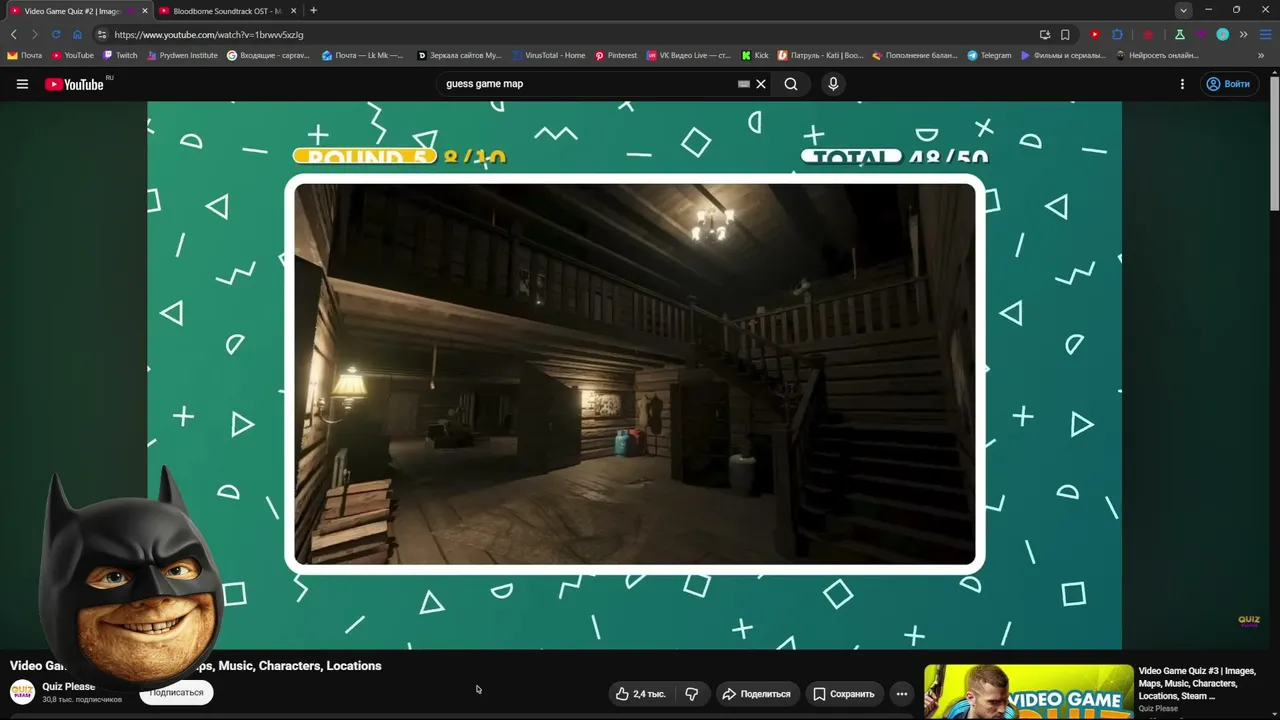The image size is (1280, 720).
Task: Open the blue puzzle extensions icon
Action: click(1117, 34)
